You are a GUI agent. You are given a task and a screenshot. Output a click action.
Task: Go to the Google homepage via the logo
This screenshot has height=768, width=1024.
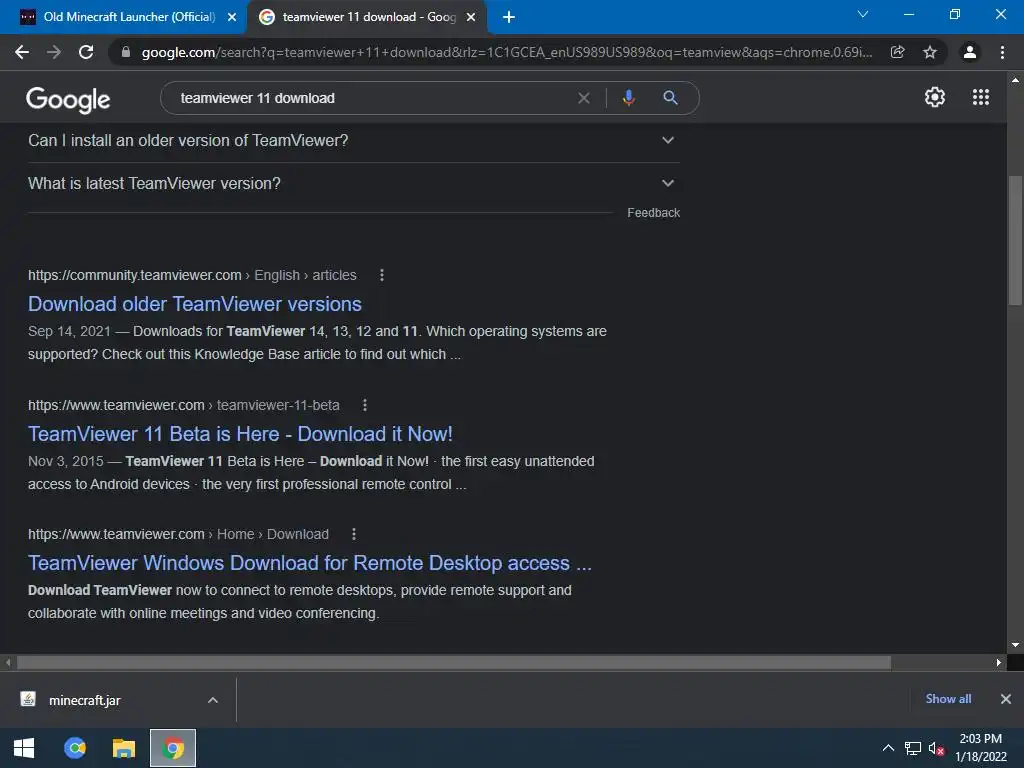point(68,99)
